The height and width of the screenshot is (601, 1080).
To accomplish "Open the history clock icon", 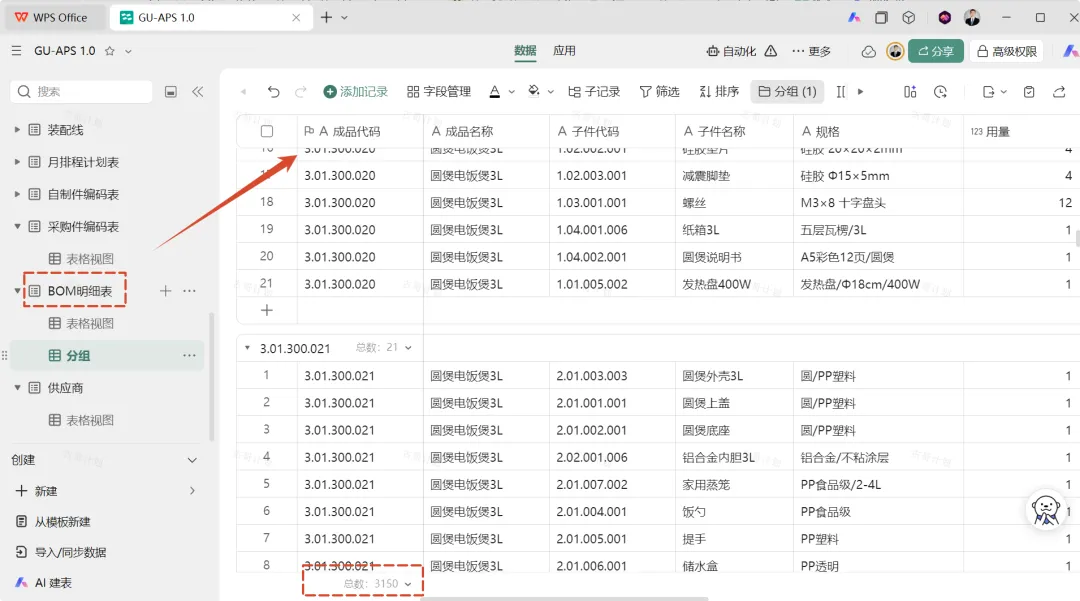I will [940, 92].
